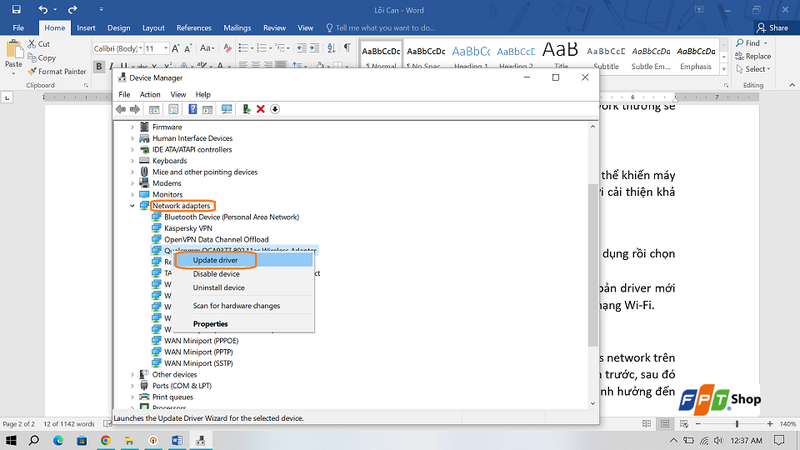The width and height of the screenshot is (800, 450).
Task: Click the Back arrow in Device Manager
Action: [x=121, y=109]
